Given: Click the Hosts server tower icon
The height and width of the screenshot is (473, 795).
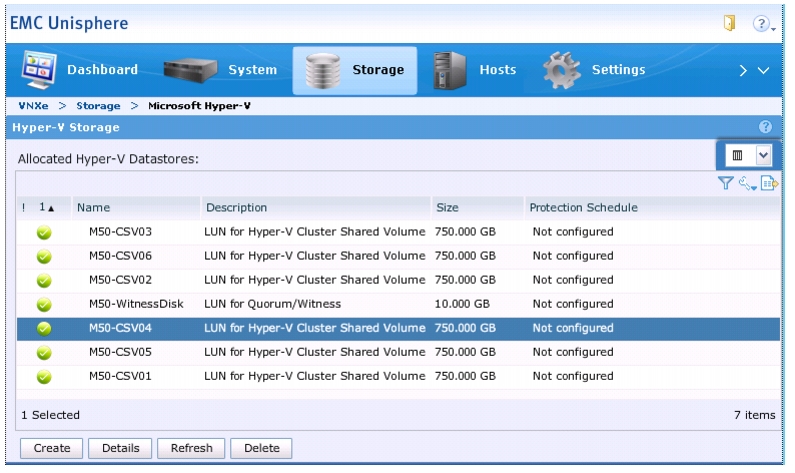Looking at the screenshot, I should point(450,70).
